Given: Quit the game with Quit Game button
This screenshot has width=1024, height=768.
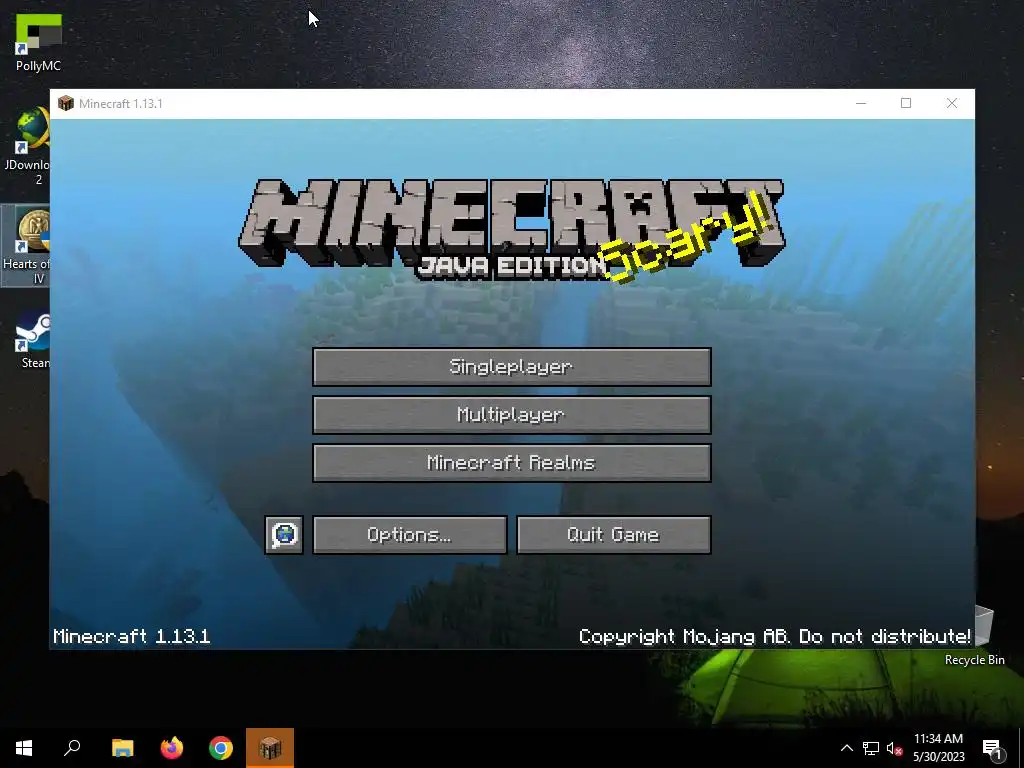Looking at the screenshot, I should click(613, 535).
